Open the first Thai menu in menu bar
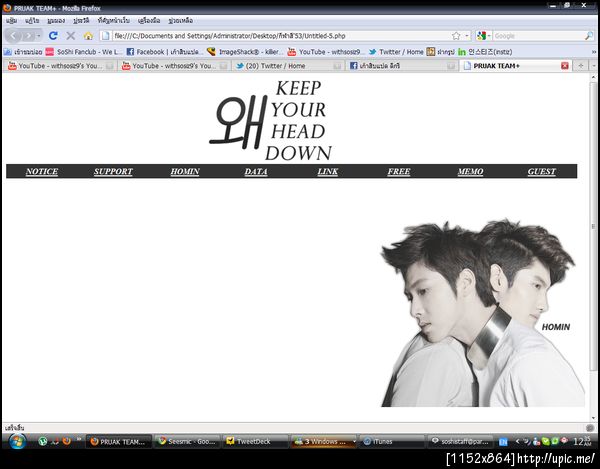The height and width of the screenshot is (469, 600). pos(11,21)
